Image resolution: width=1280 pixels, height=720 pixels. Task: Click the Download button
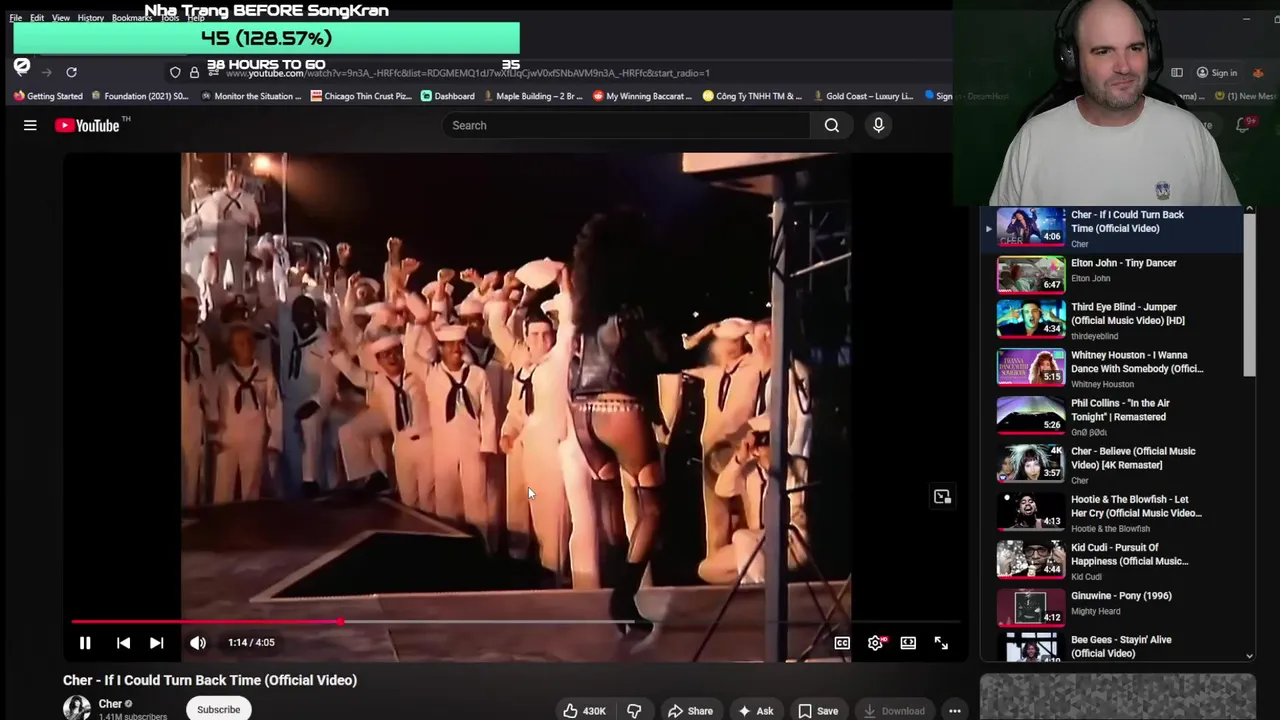894,711
